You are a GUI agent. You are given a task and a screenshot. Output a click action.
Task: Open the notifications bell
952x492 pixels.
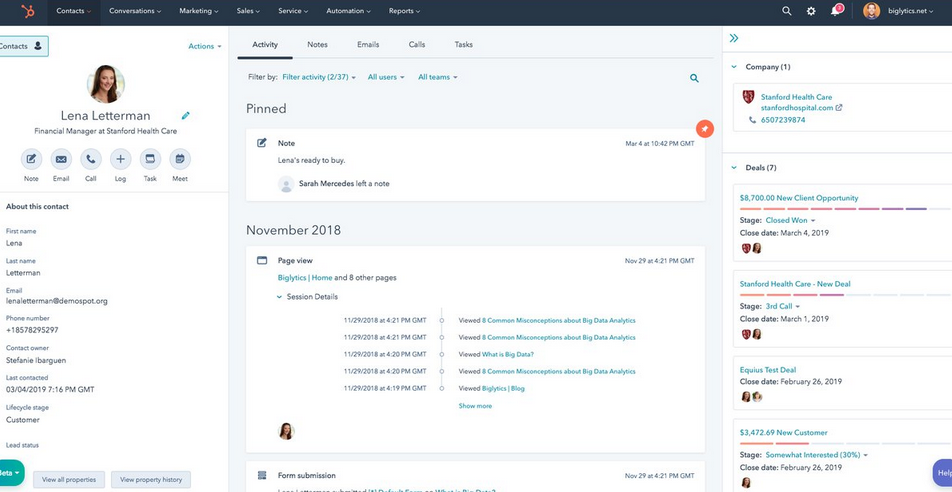[835, 11]
